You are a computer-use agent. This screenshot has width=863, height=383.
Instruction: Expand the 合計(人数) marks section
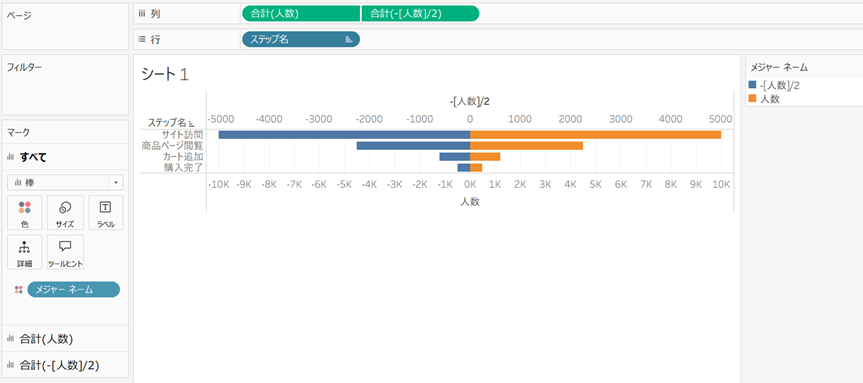[65, 339]
